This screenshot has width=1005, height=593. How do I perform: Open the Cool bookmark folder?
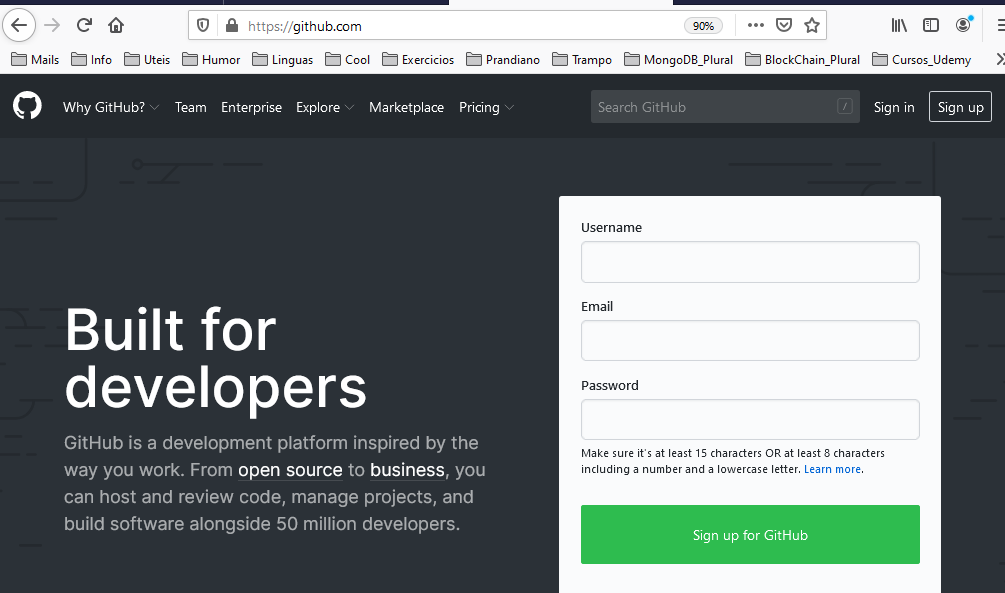[347, 60]
